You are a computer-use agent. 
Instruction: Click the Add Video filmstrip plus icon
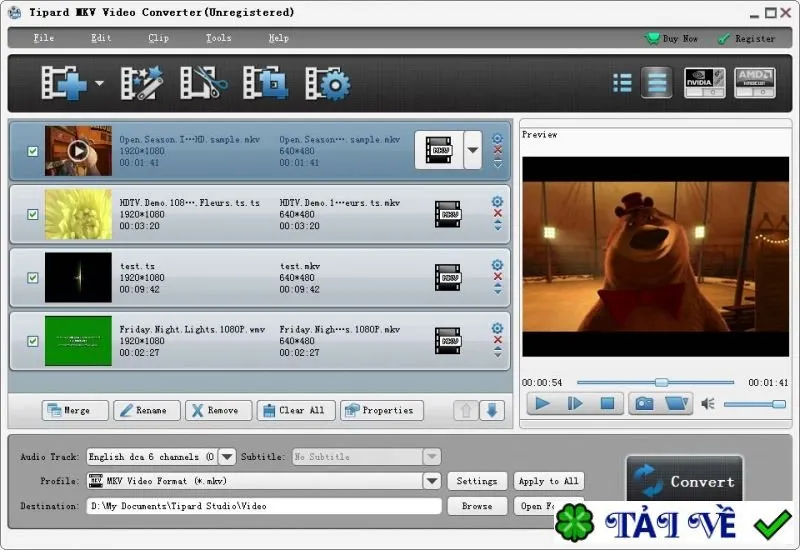64,83
